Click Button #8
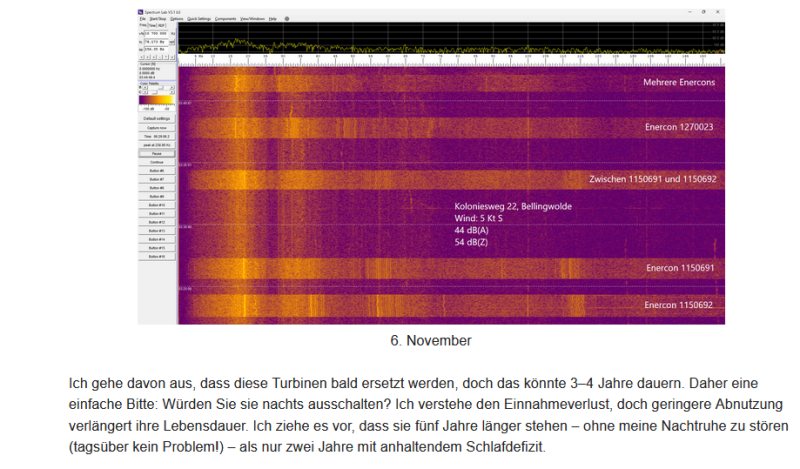This screenshot has height=469, width=800. tap(157, 188)
